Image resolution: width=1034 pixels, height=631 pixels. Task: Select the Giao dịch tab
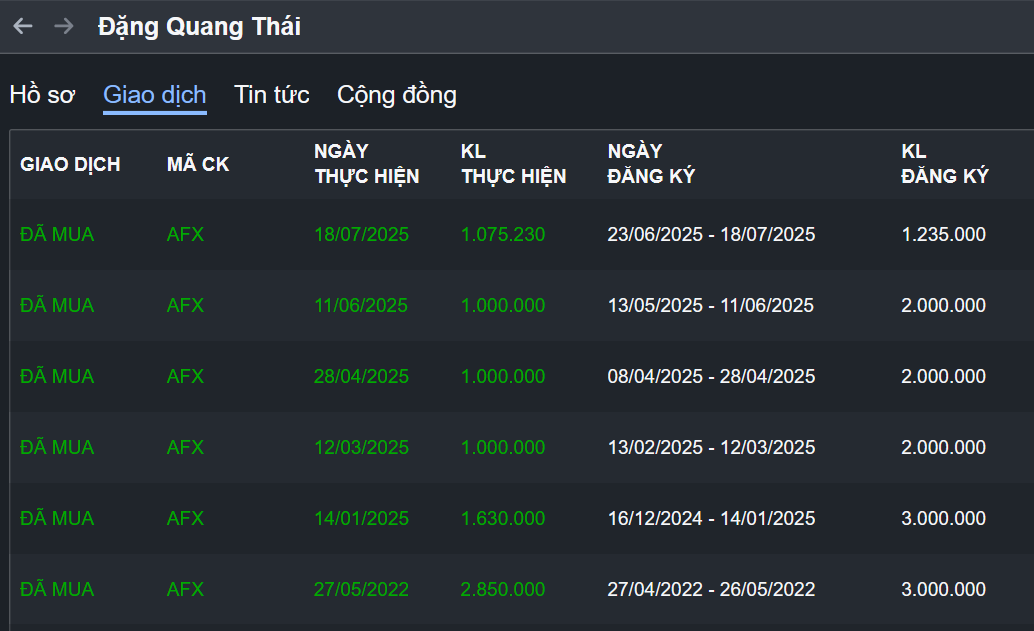pos(155,95)
